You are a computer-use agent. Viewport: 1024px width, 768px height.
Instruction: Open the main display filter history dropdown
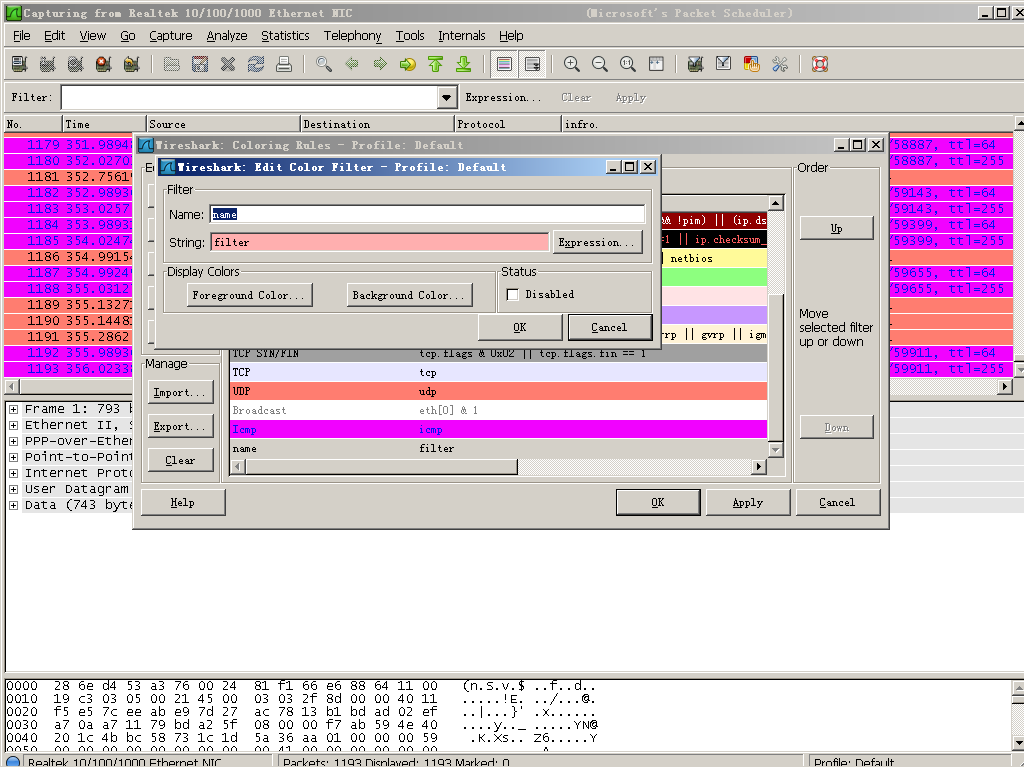(x=446, y=98)
